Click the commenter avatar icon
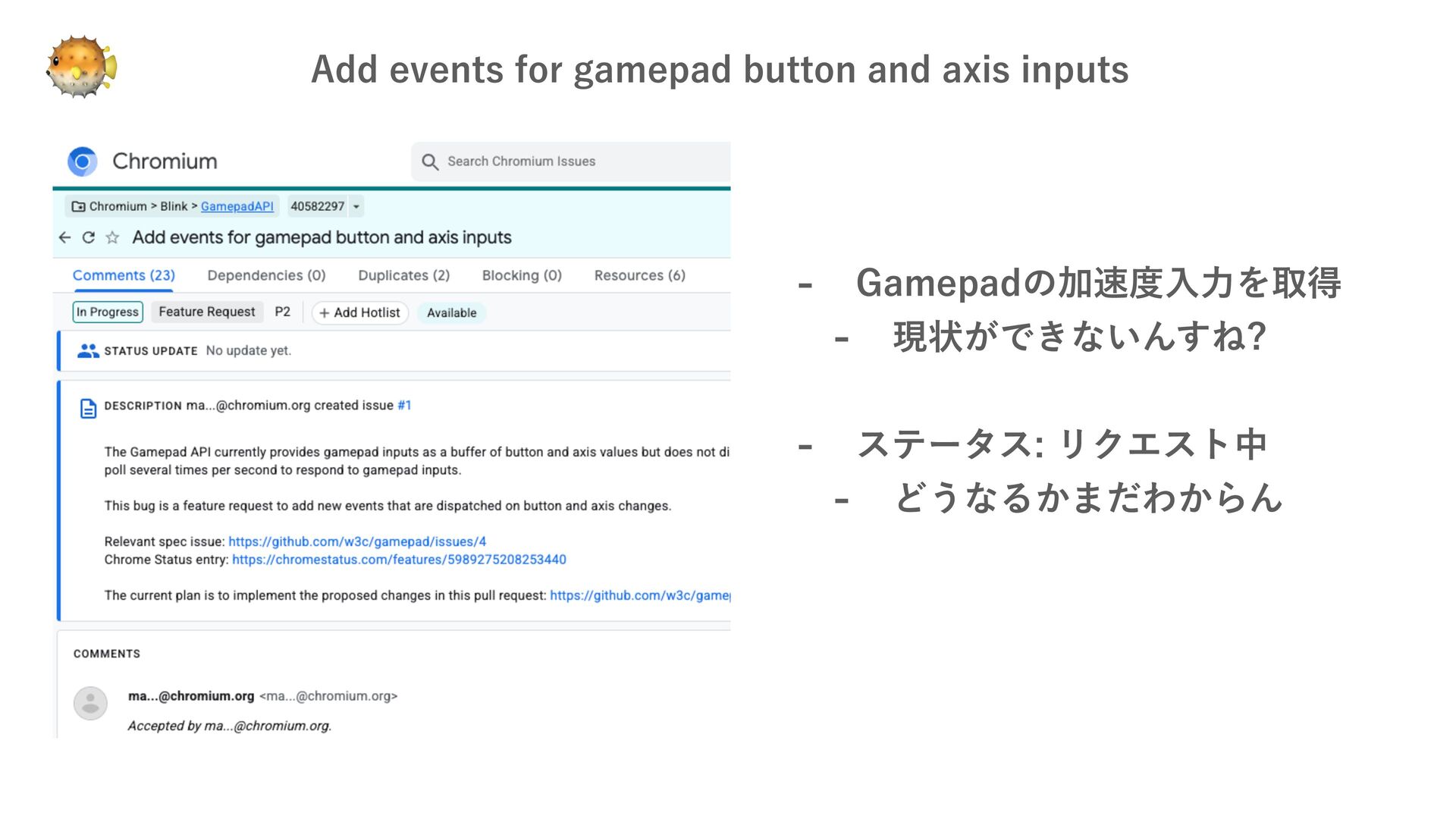1456x819 pixels. pos(90,703)
